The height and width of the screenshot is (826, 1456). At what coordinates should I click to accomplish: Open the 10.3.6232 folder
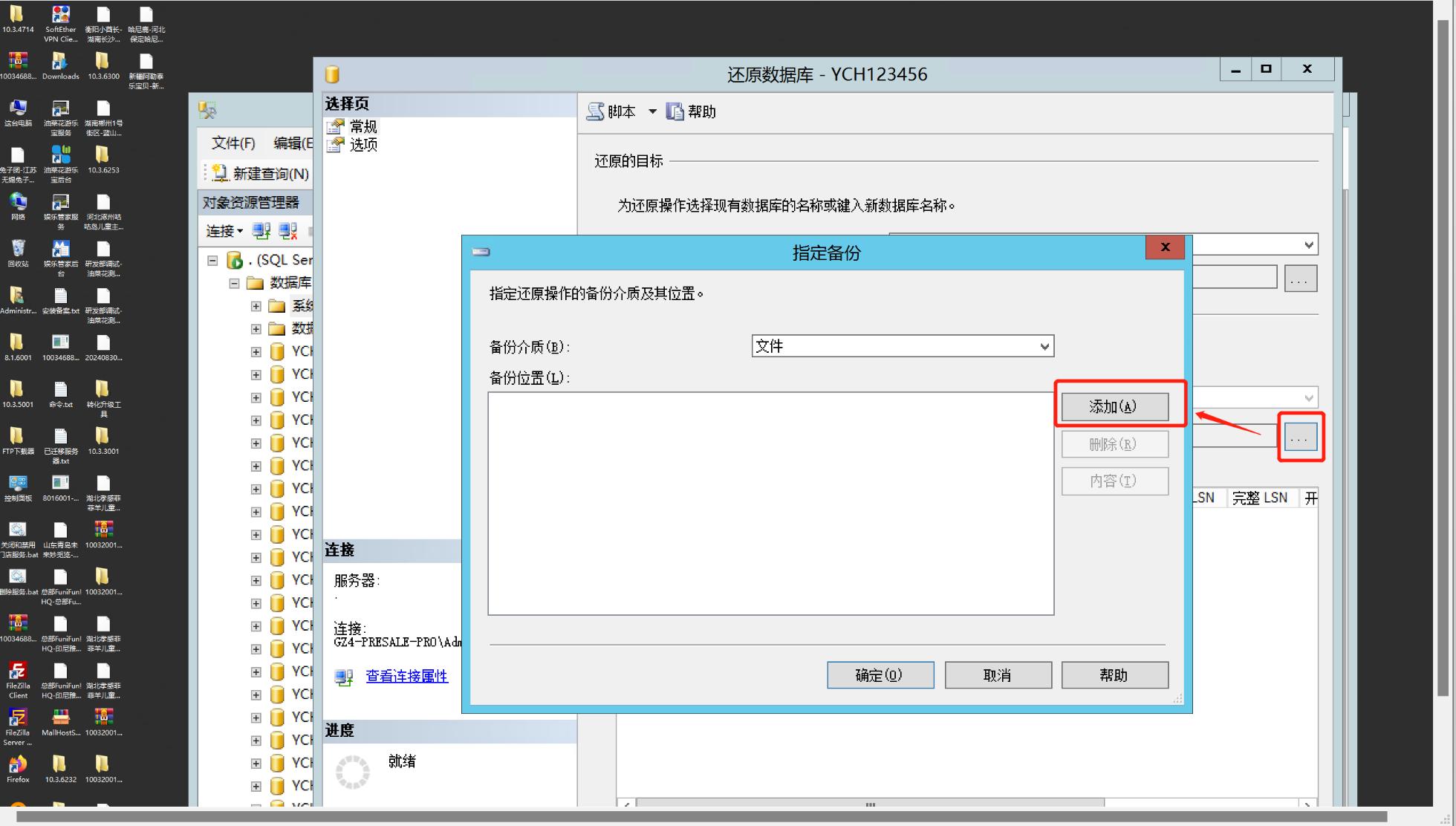click(60, 768)
